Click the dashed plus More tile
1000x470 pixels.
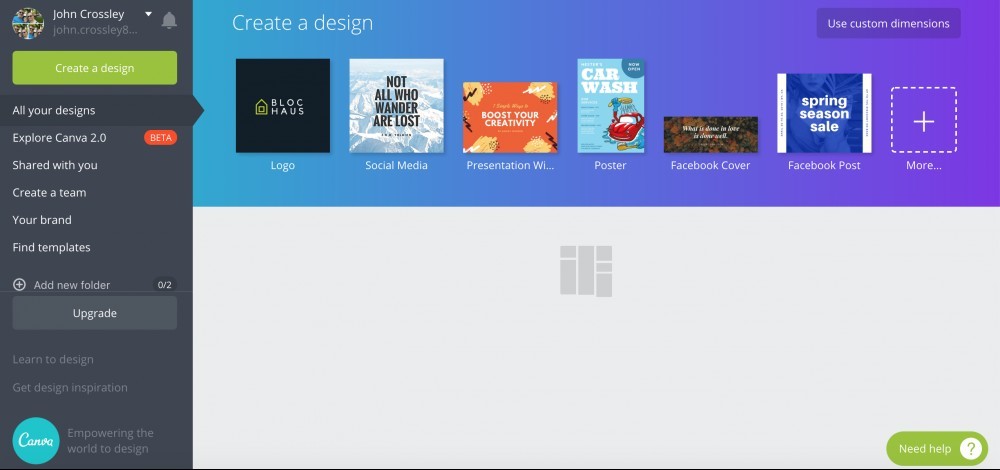point(923,120)
